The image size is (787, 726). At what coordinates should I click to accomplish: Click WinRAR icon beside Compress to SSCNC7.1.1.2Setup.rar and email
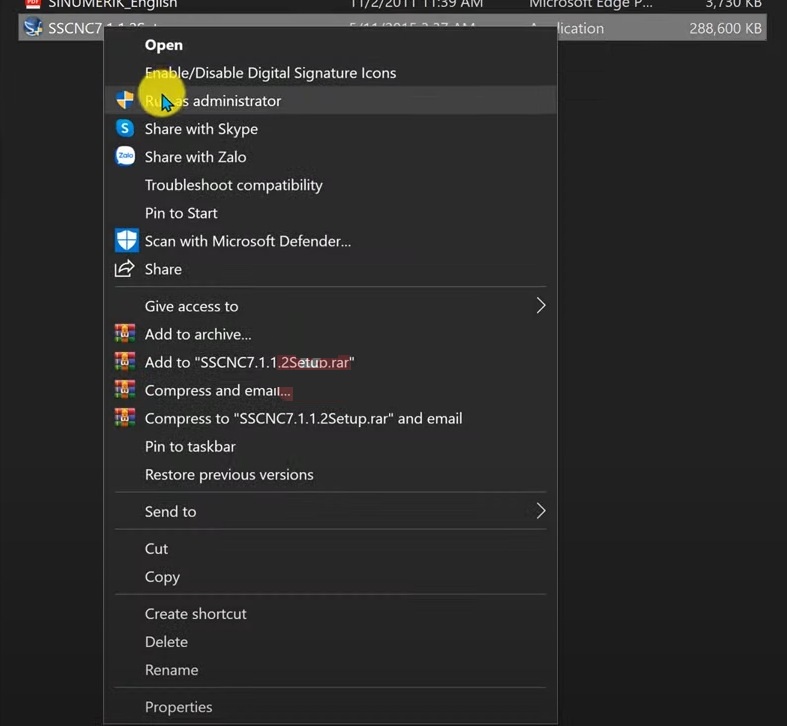point(125,418)
